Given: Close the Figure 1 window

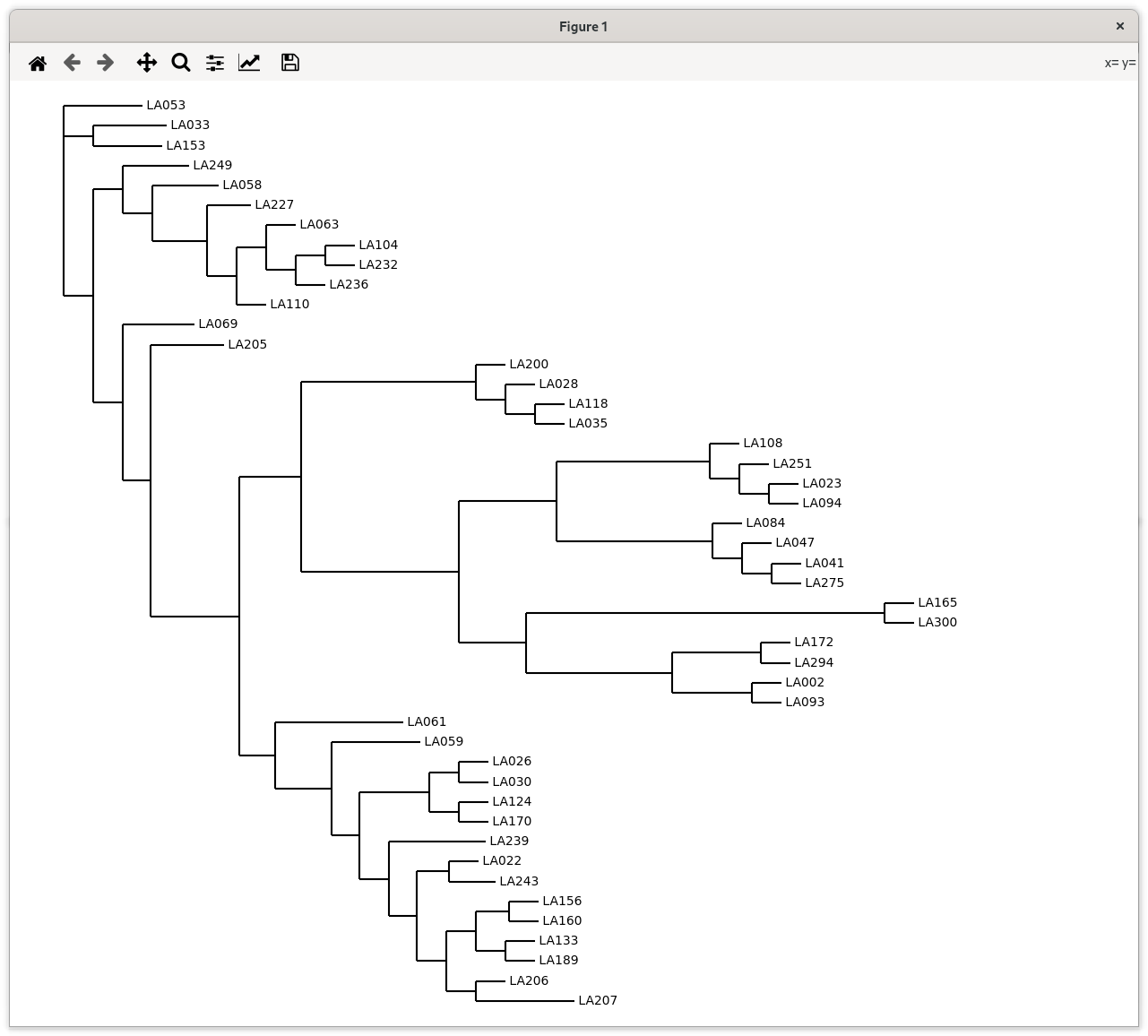Looking at the screenshot, I should 1119,27.
